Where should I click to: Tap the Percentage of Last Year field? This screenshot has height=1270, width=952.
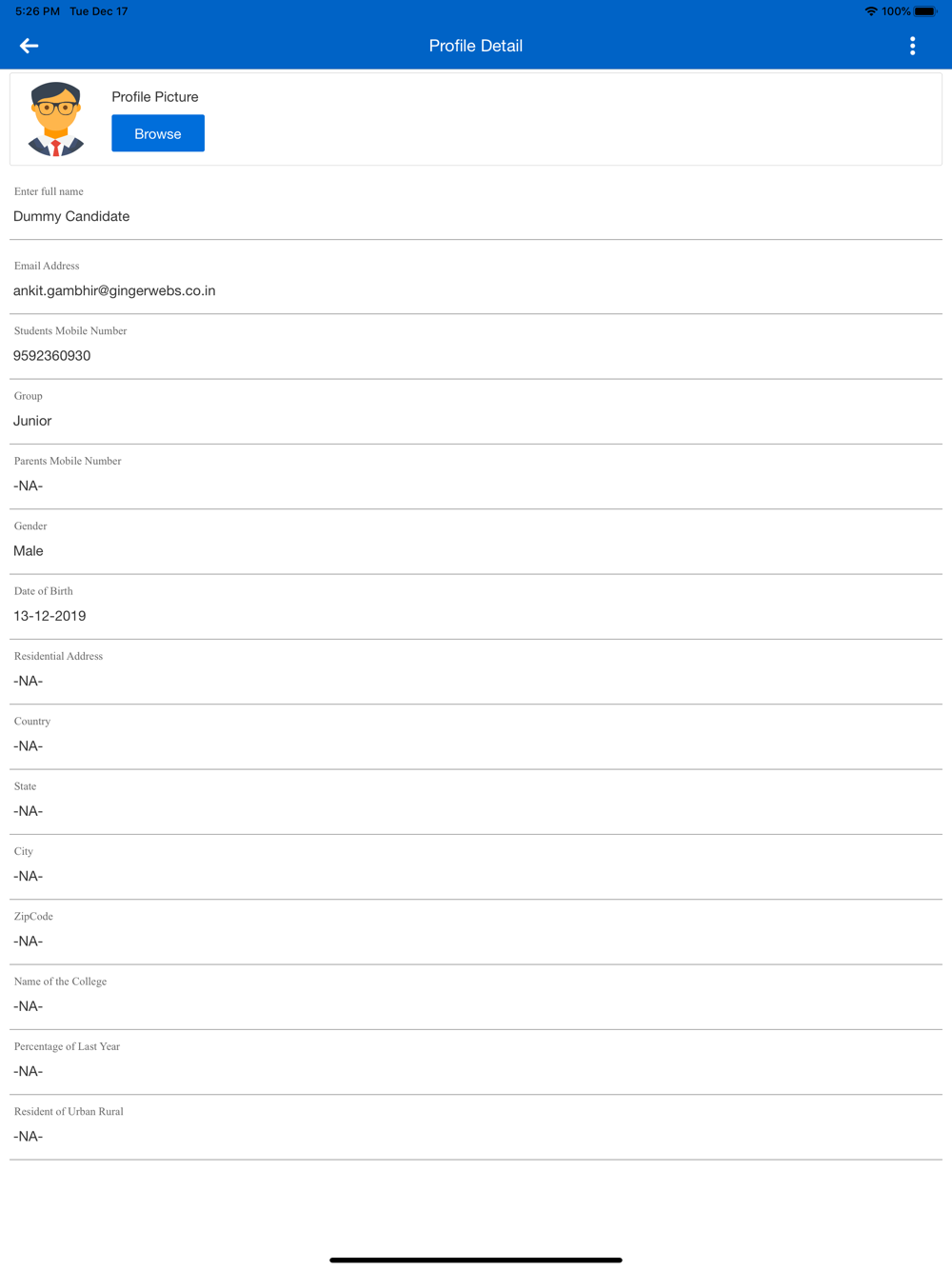point(475,1072)
